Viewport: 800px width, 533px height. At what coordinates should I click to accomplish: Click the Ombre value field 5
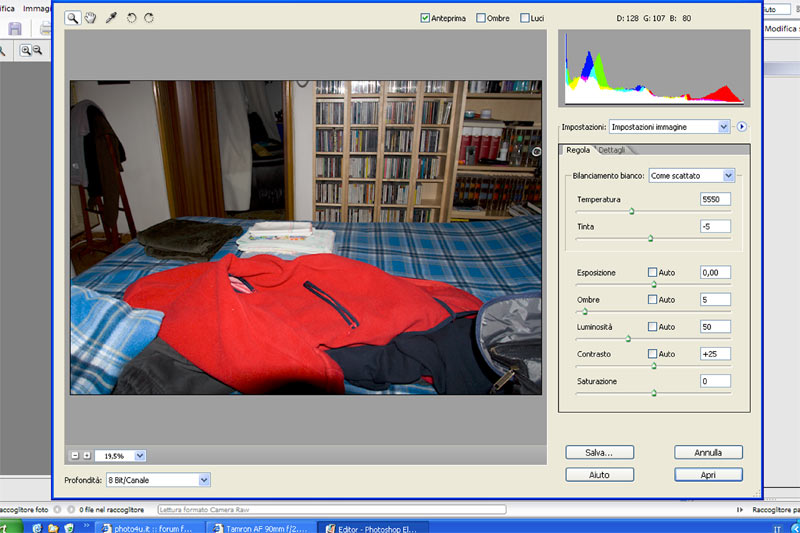coord(715,299)
